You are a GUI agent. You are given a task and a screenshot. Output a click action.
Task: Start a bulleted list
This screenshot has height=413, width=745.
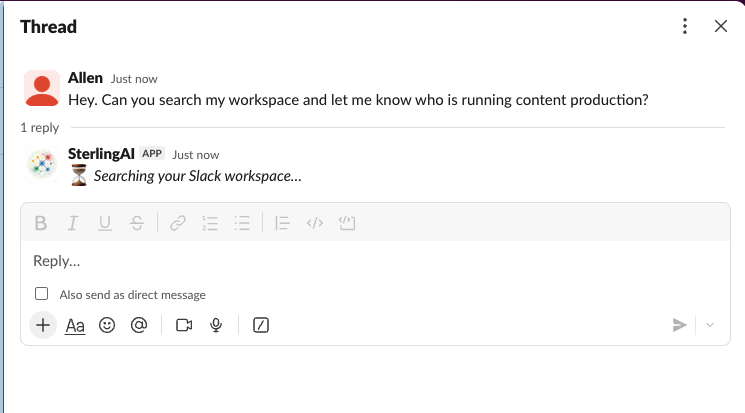tap(242, 223)
